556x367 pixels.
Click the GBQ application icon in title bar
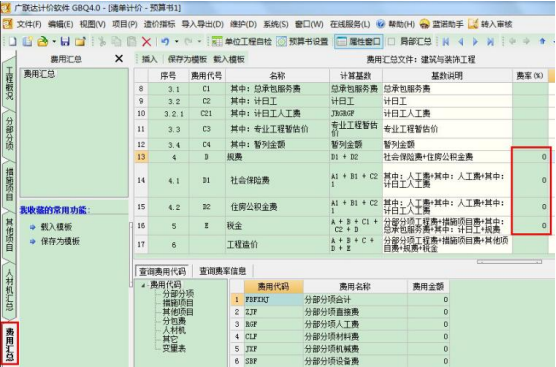(6, 7)
